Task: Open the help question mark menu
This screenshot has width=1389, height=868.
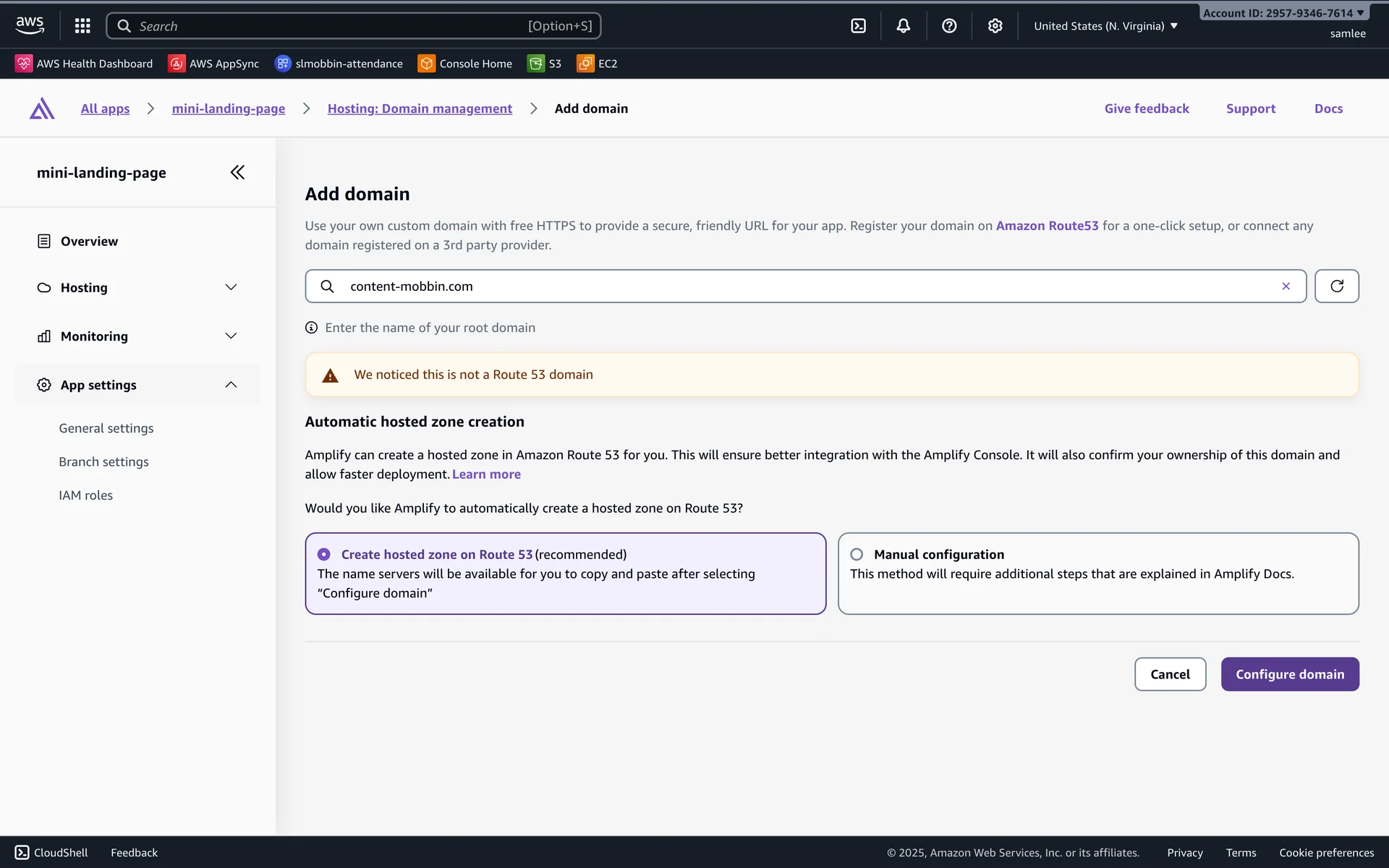Action: (949, 26)
